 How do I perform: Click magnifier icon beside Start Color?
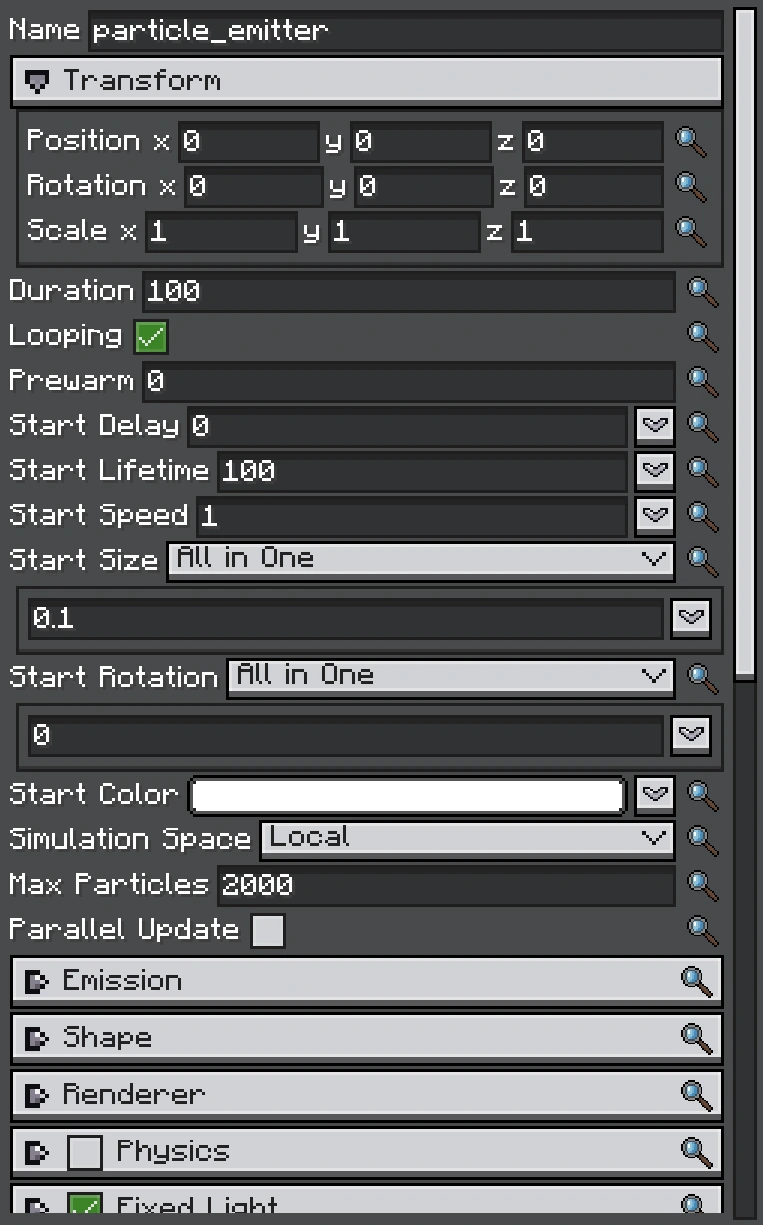703,795
